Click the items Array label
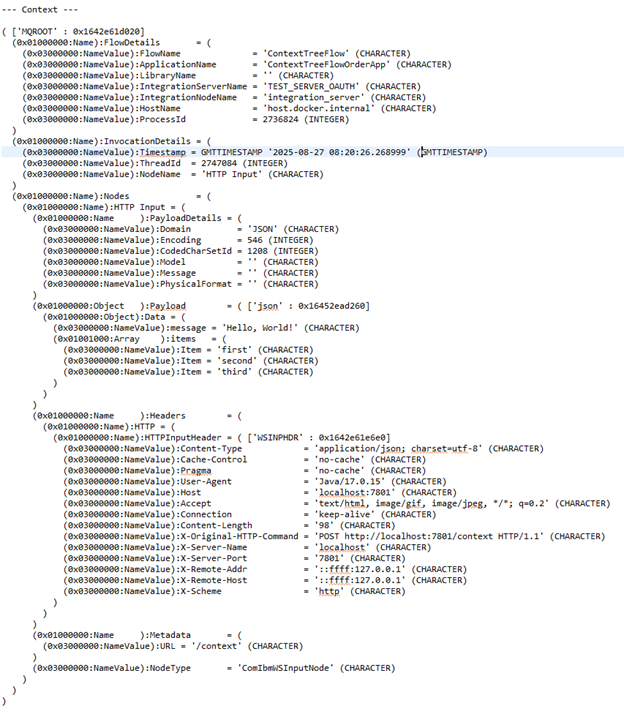This screenshot has width=624, height=714. tap(183, 339)
